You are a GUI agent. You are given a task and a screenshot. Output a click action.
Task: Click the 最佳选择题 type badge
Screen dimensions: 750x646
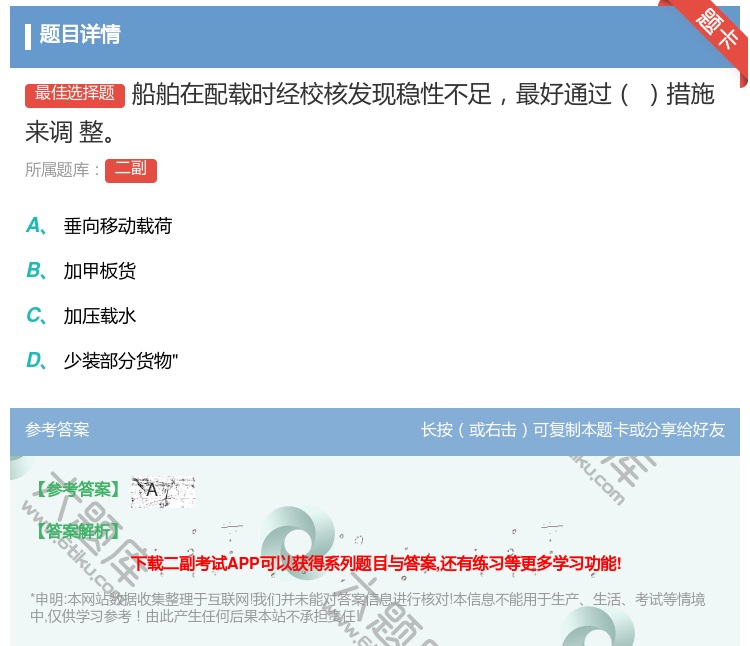click(x=75, y=94)
